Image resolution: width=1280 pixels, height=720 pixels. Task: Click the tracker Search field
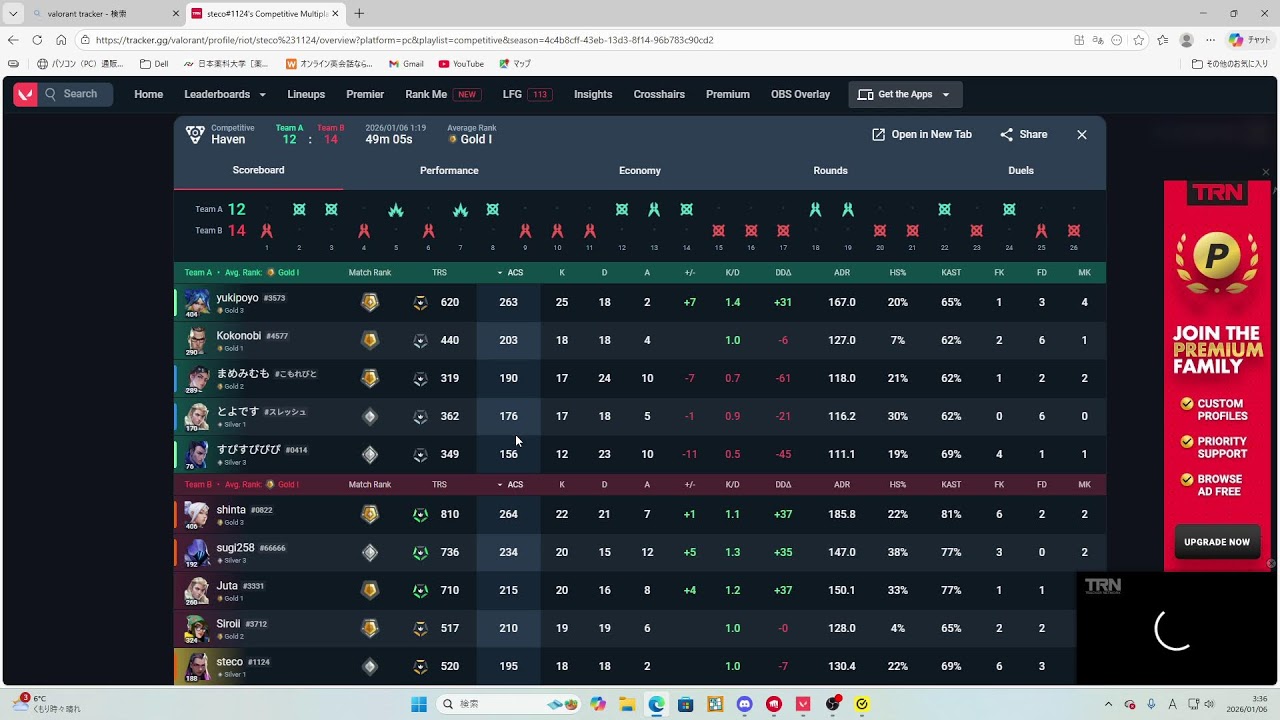(77, 94)
